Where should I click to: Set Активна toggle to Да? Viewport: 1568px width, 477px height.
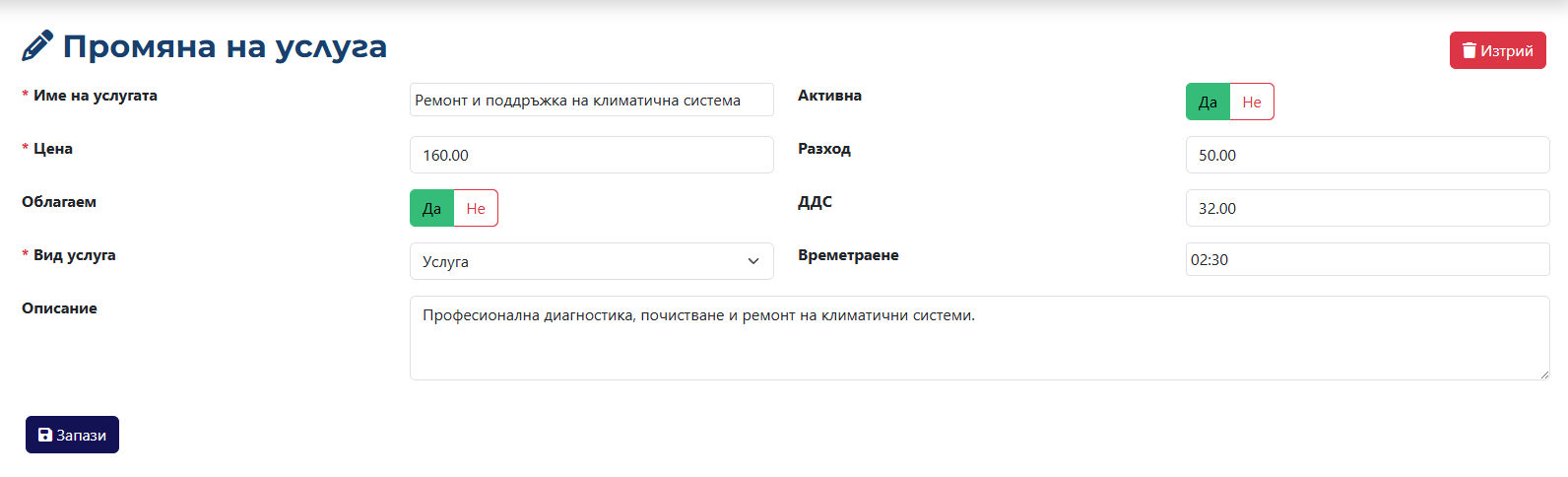pyautogui.click(x=1208, y=102)
